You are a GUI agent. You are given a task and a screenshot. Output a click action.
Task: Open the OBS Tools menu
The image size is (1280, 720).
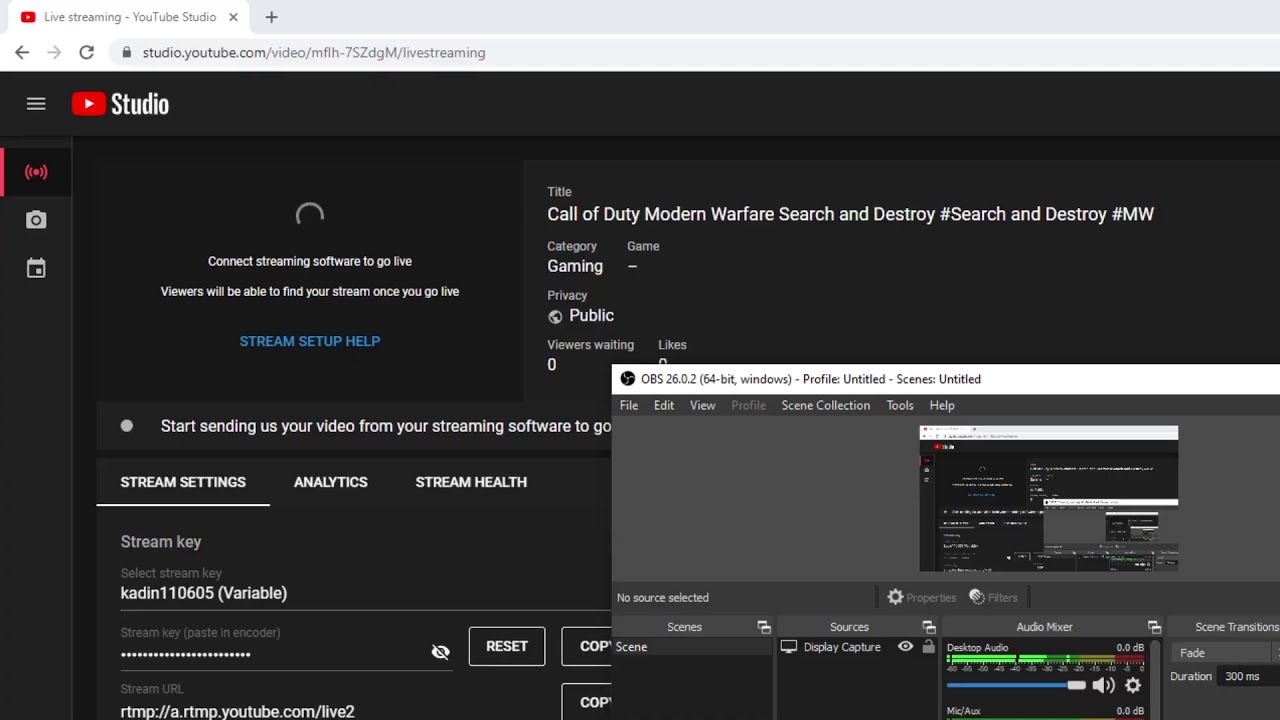point(900,405)
